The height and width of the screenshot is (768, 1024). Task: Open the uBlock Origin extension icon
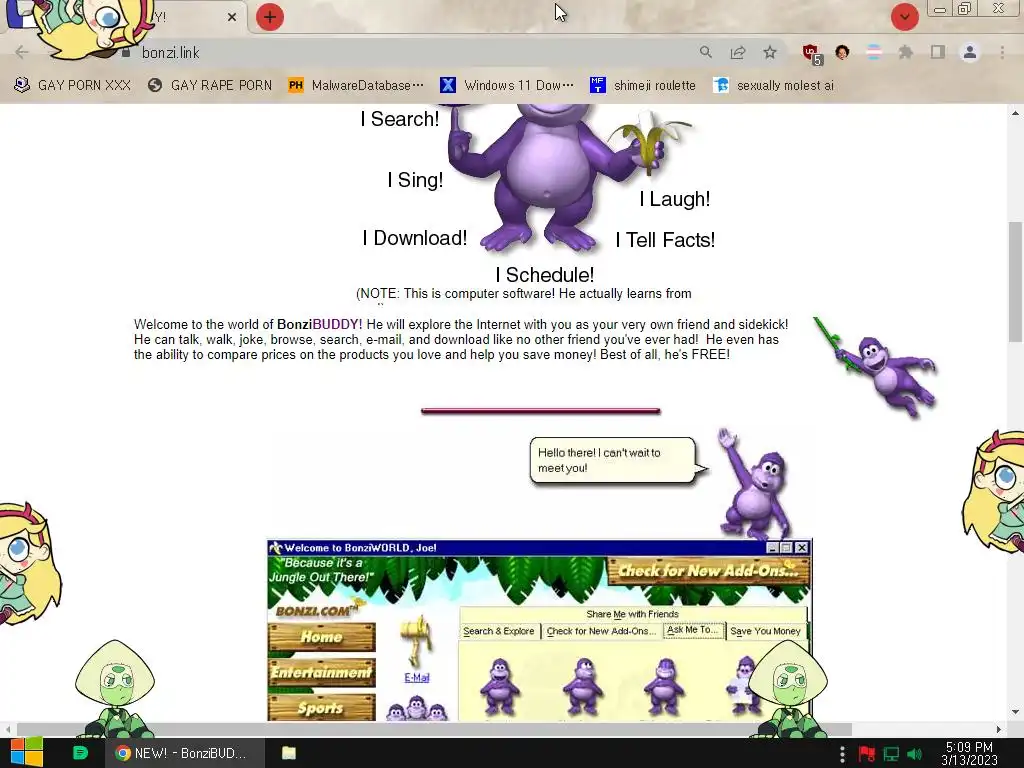pos(812,54)
